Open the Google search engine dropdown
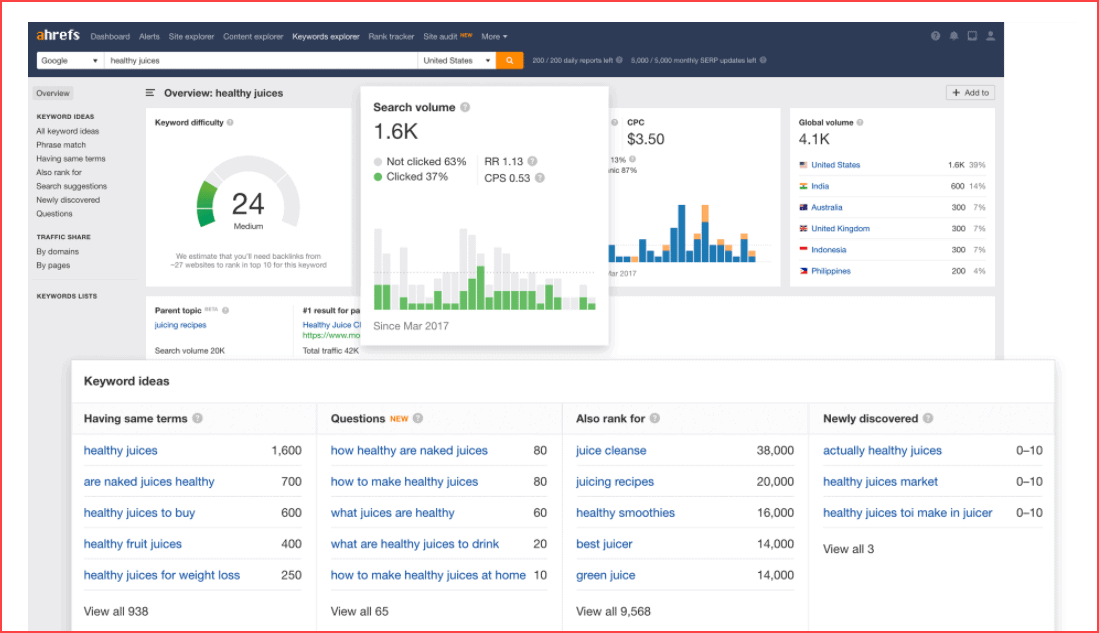 pos(70,61)
